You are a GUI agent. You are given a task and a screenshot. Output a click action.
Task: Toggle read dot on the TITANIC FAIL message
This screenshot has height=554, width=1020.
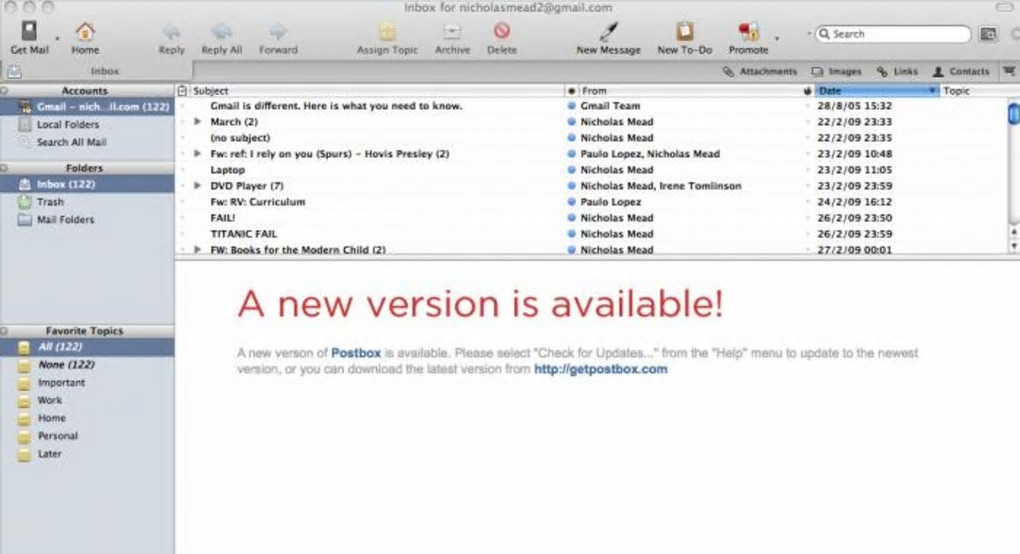point(571,233)
